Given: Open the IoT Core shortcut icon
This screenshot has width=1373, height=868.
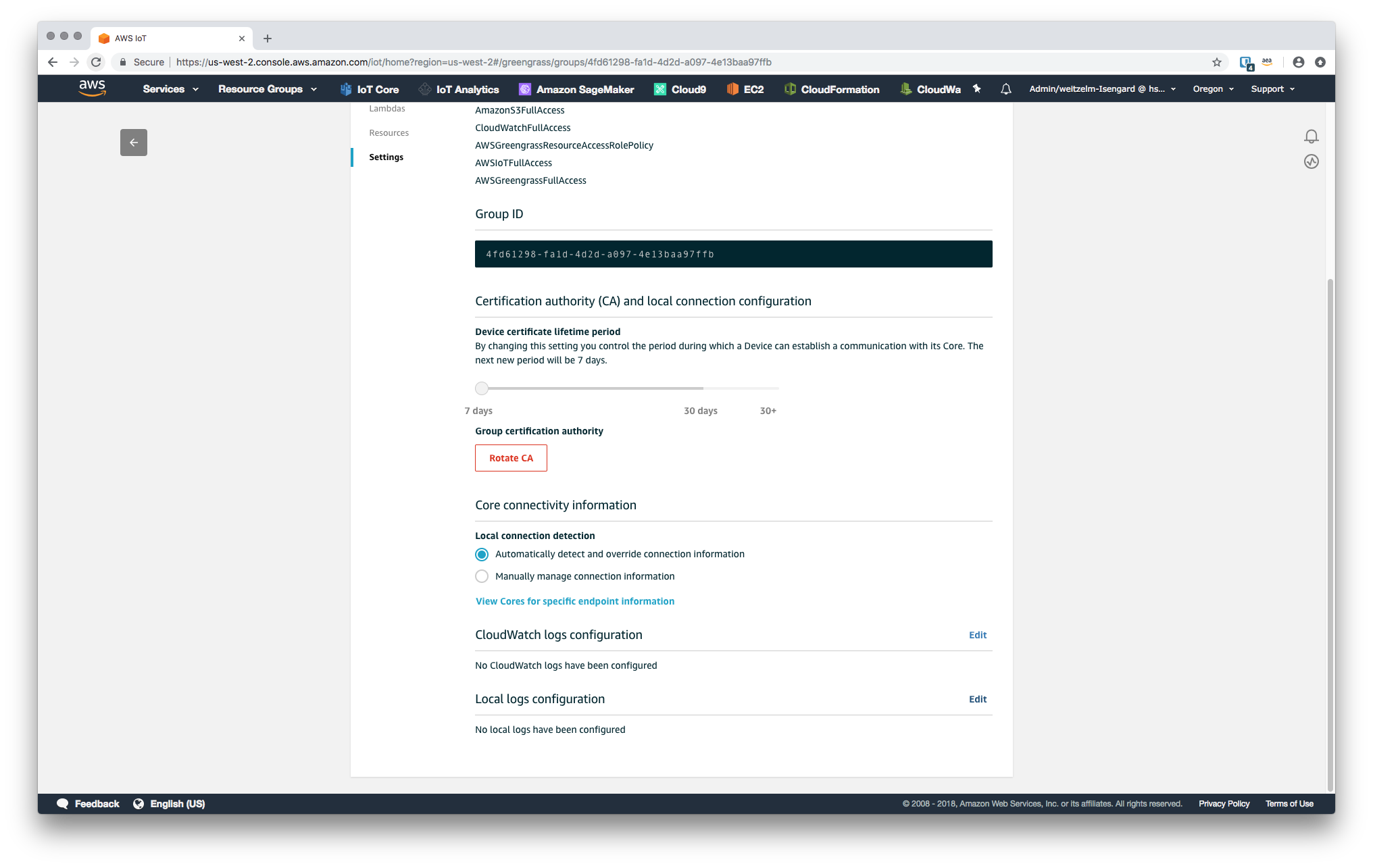Looking at the screenshot, I should click(345, 89).
